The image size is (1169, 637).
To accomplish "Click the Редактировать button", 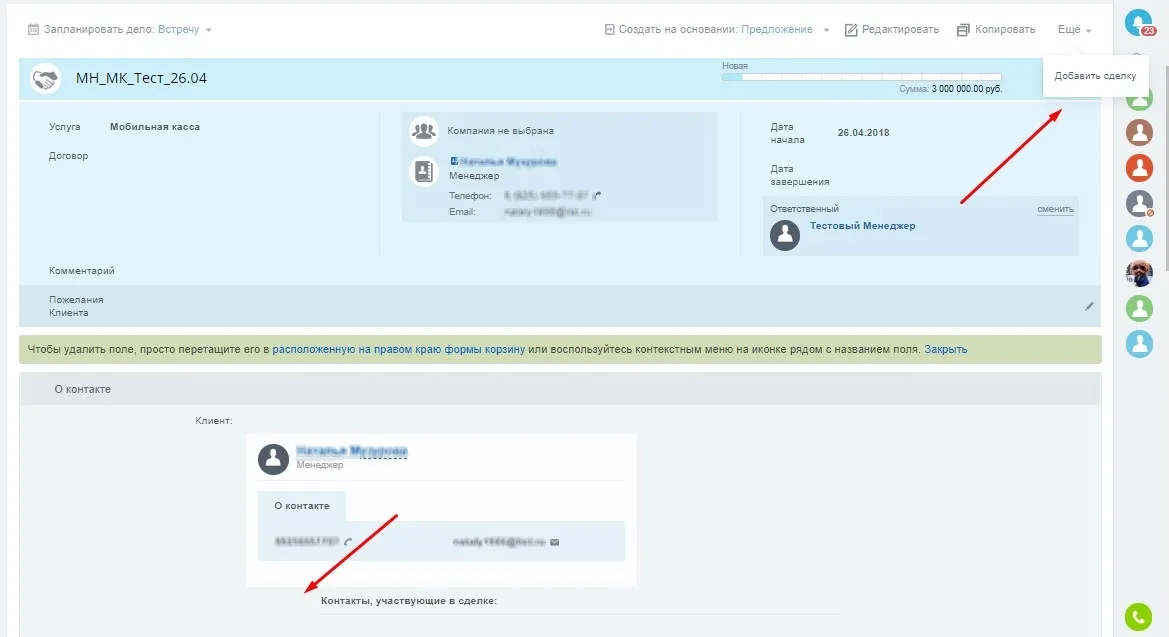I will click(x=892, y=30).
